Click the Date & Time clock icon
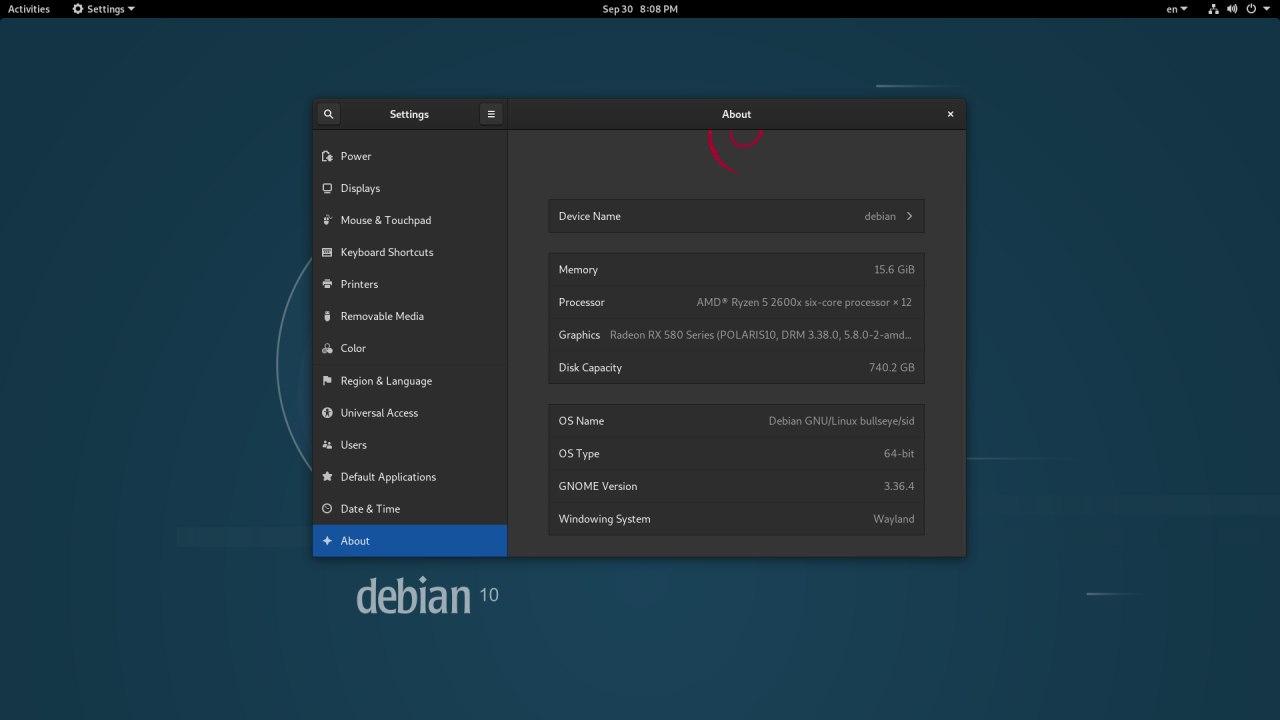This screenshot has width=1280, height=720. [x=327, y=509]
